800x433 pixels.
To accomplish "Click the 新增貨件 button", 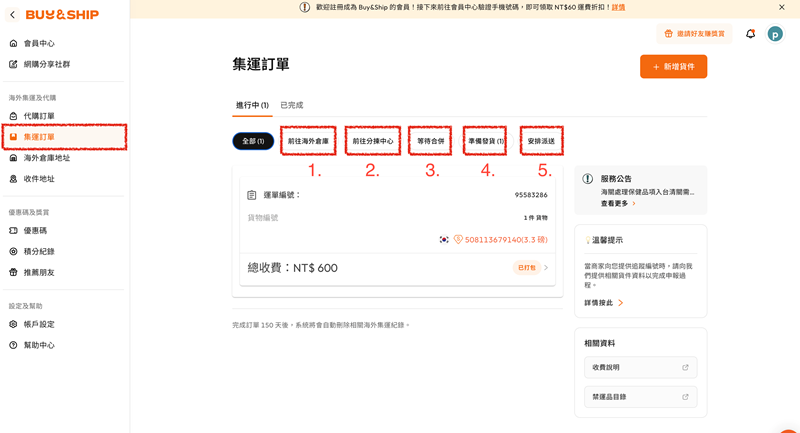I will 673,66.
